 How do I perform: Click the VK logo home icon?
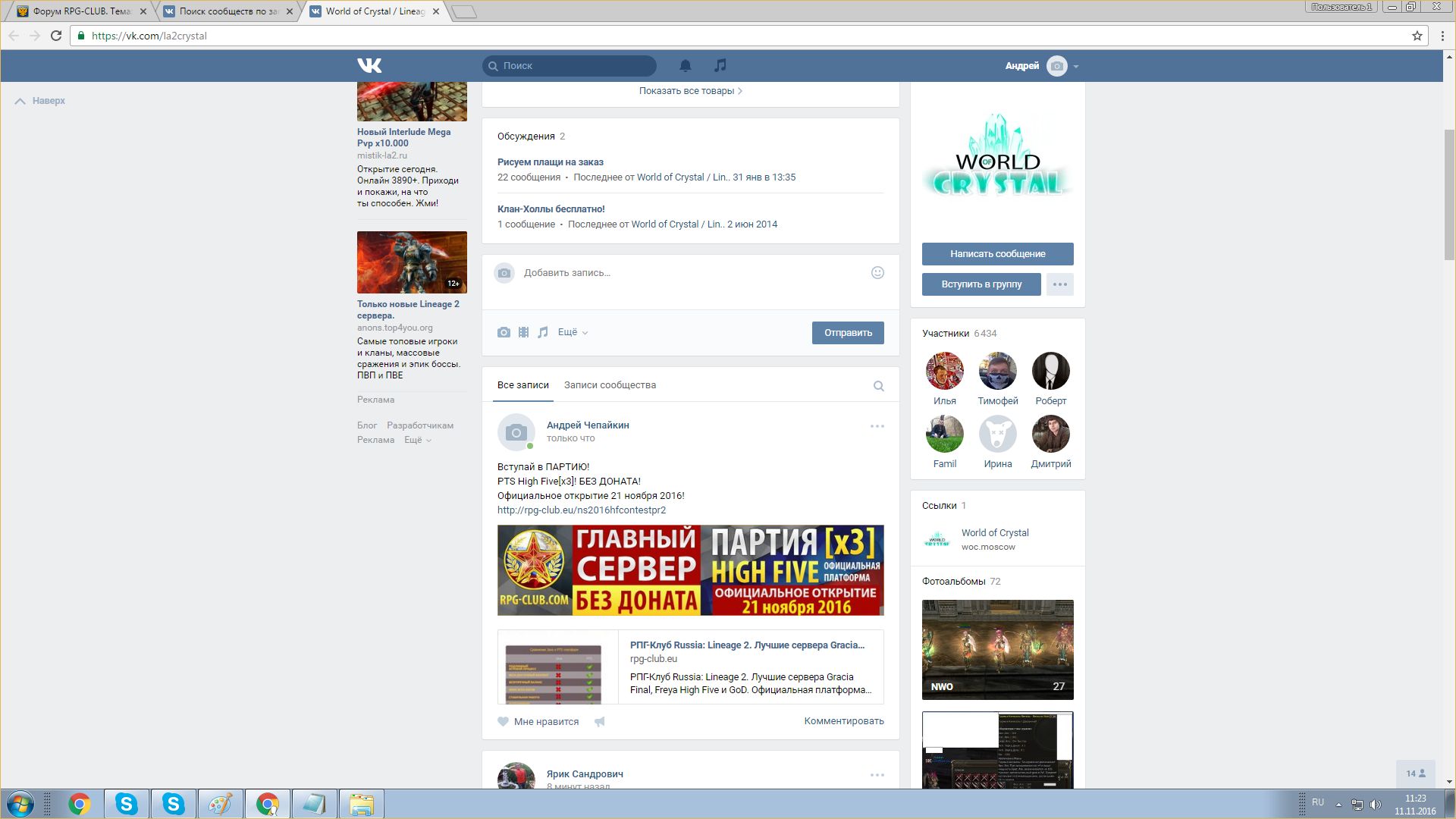(x=369, y=66)
